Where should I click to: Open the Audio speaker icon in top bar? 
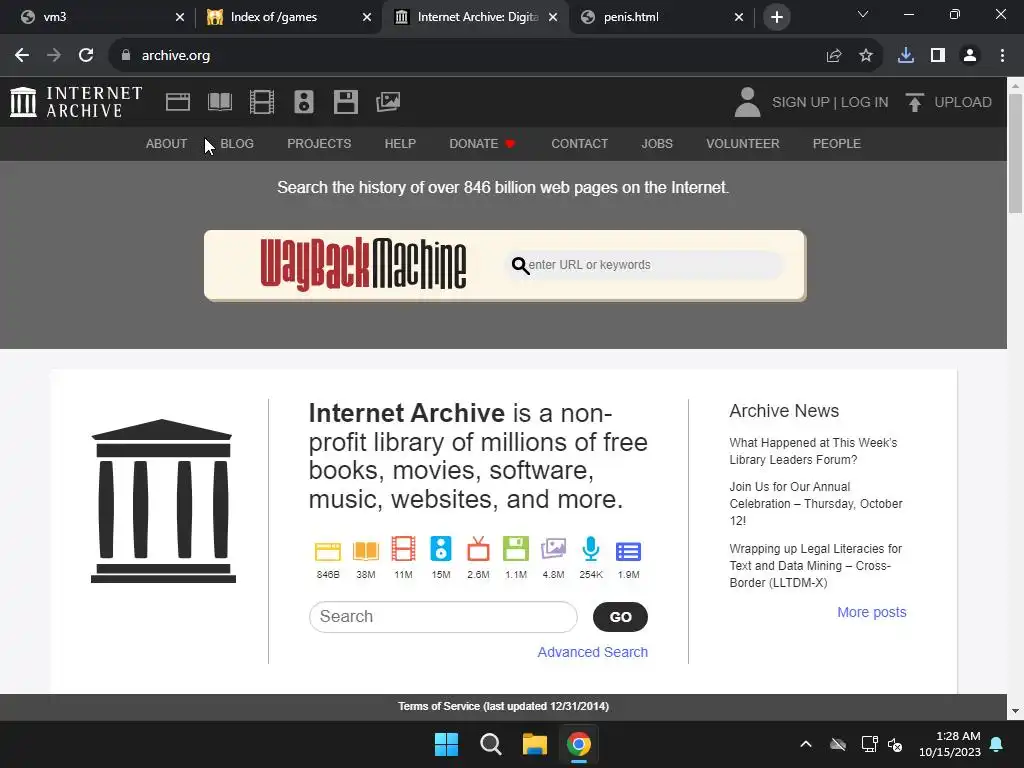304,102
